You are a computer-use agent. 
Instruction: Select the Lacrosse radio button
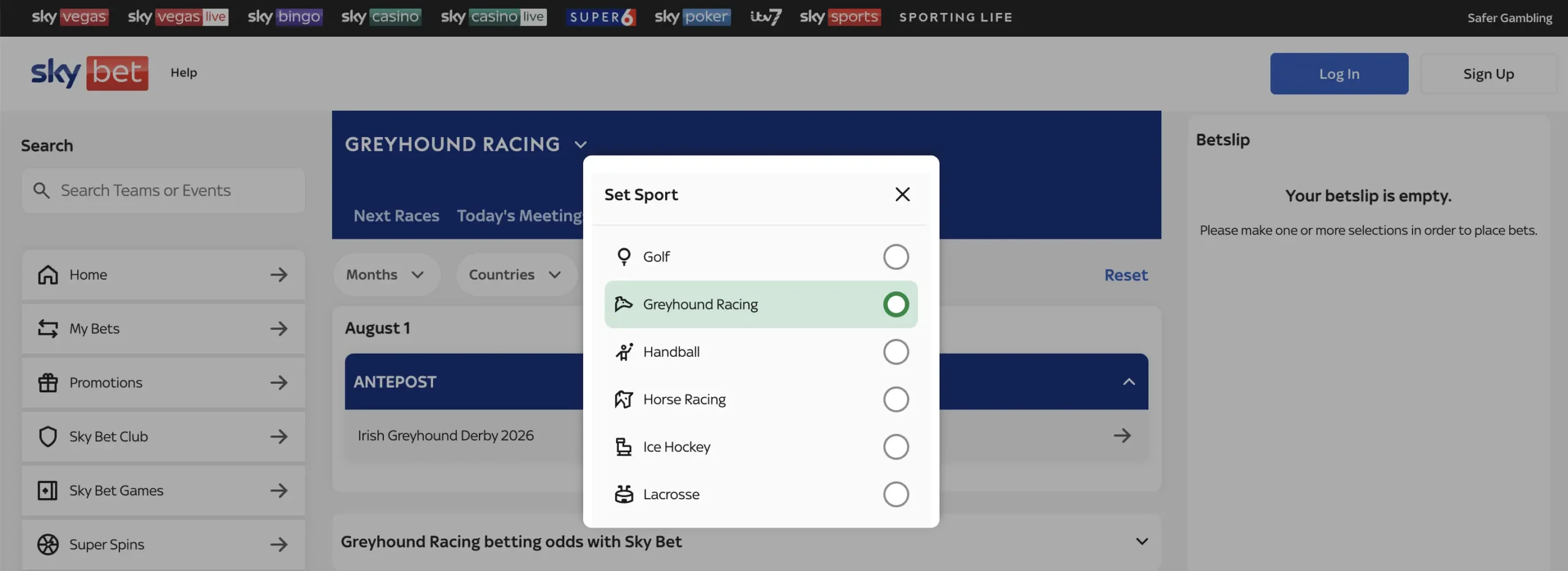895,494
